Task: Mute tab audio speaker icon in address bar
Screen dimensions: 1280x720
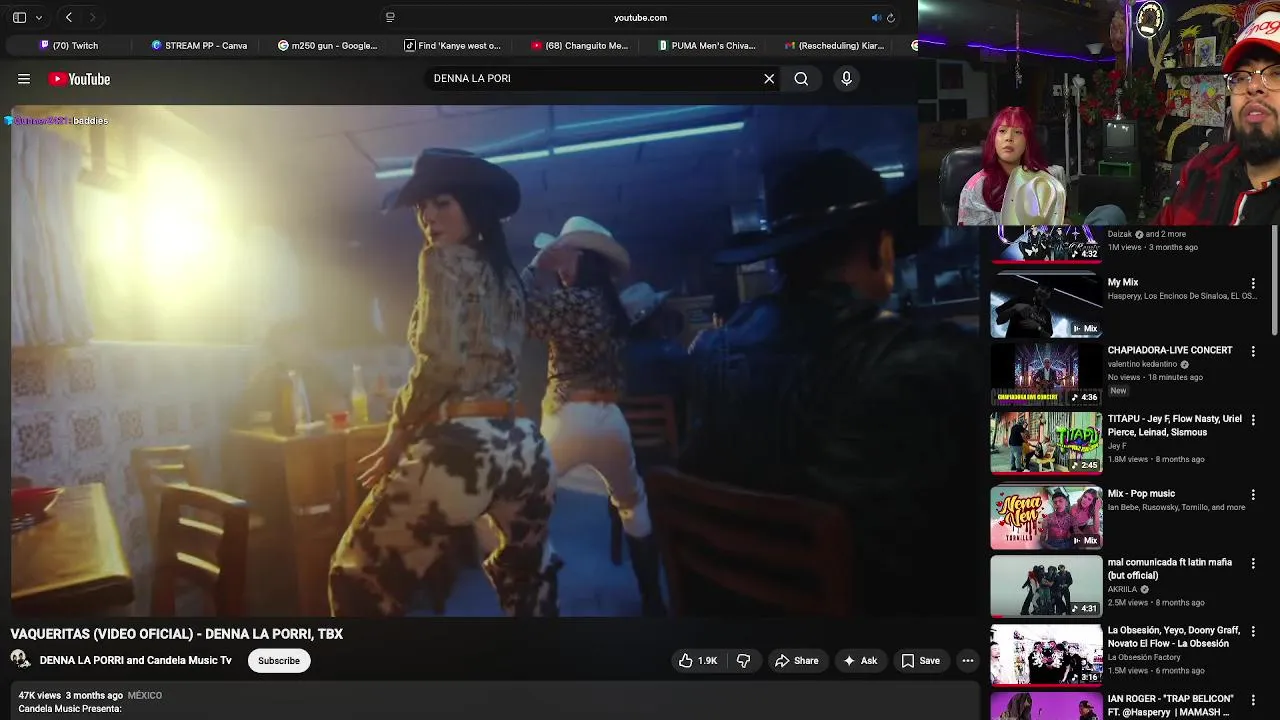Action: click(876, 18)
